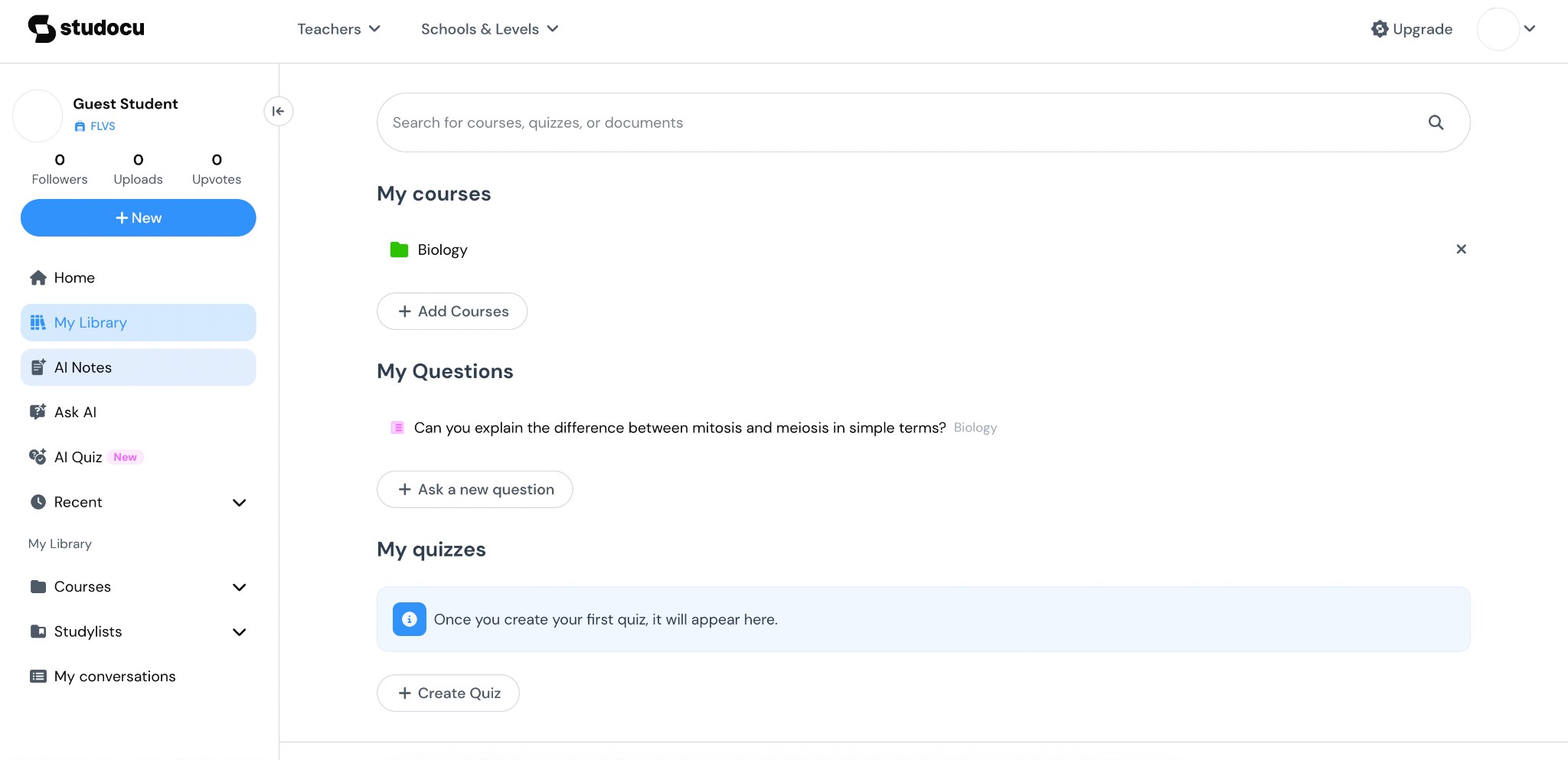Open the profile avatar menu

1507,29
